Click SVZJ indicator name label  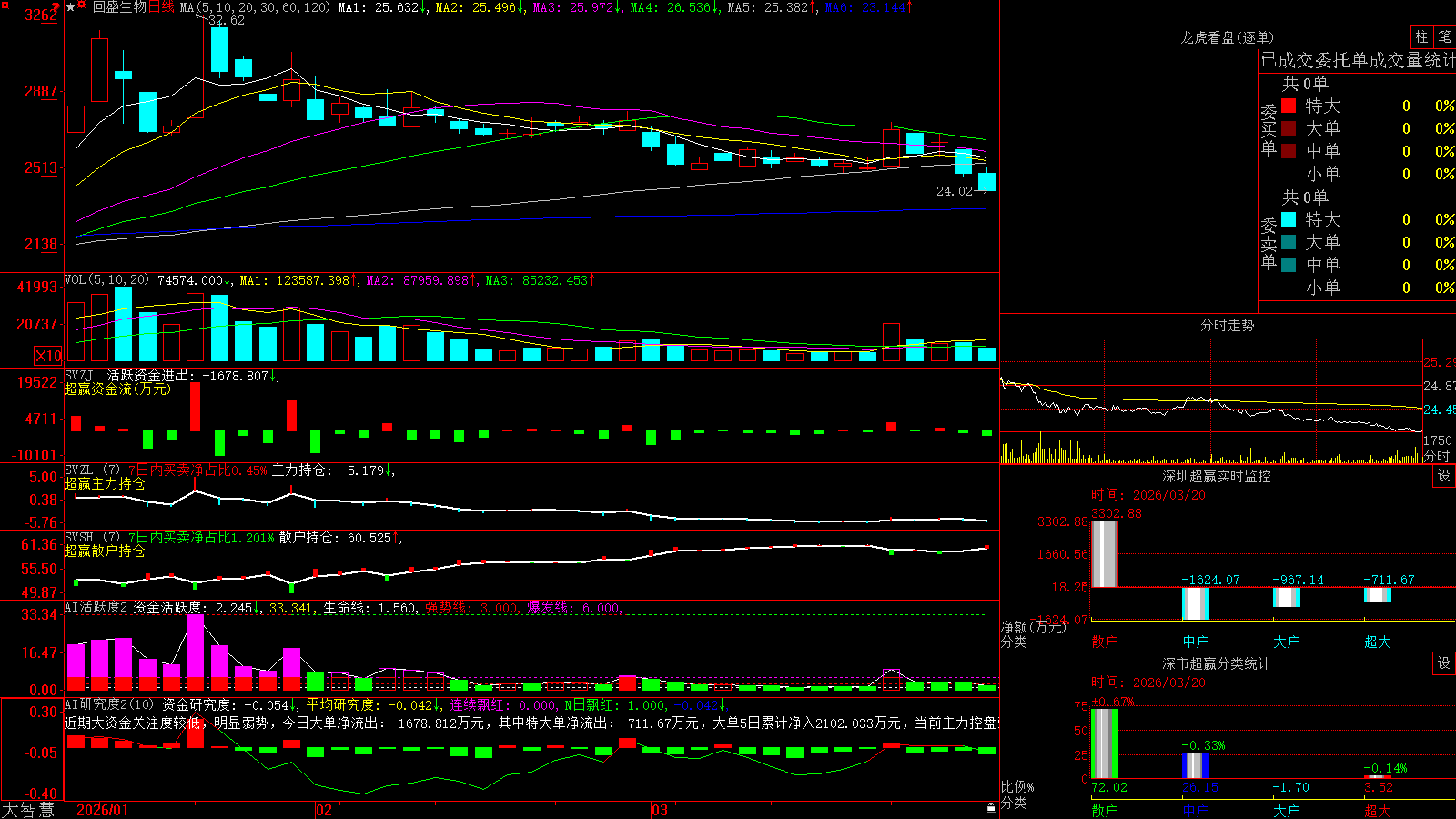point(79,375)
